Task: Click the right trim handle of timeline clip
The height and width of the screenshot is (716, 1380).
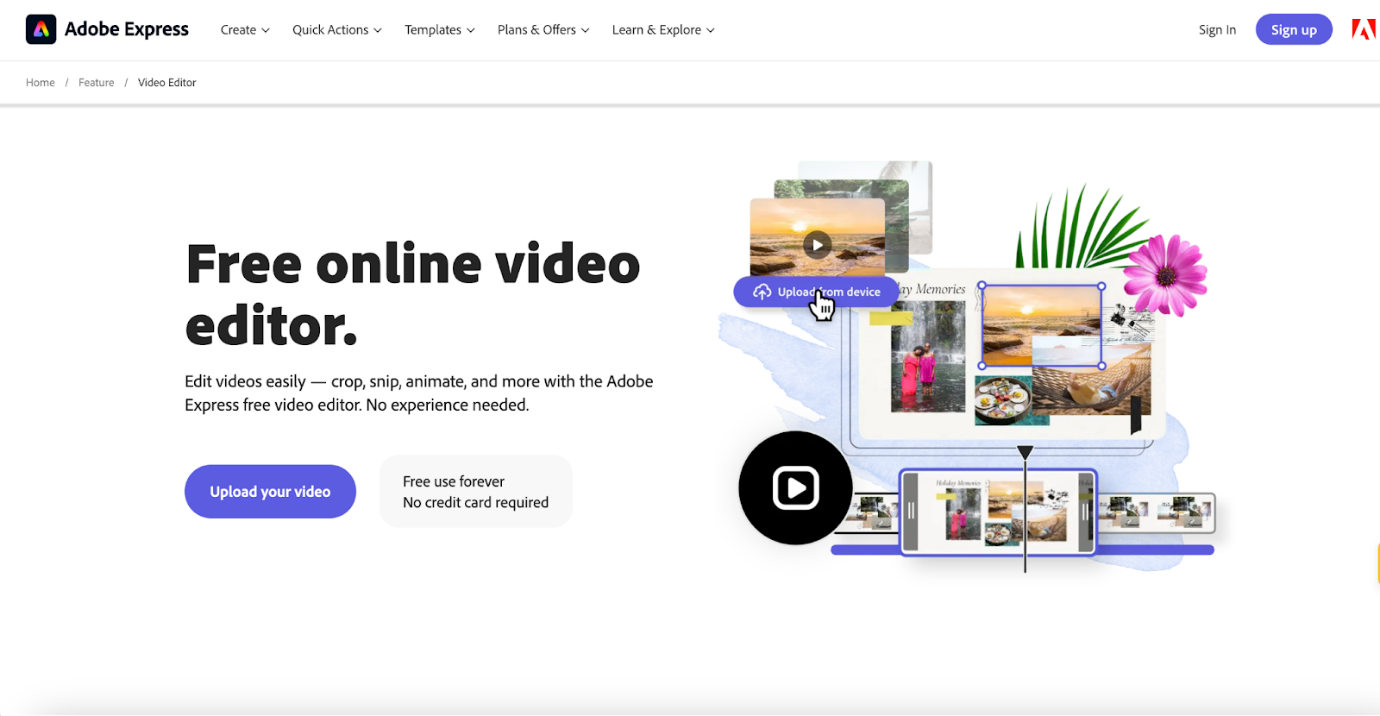Action: [x=1085, y=512]
